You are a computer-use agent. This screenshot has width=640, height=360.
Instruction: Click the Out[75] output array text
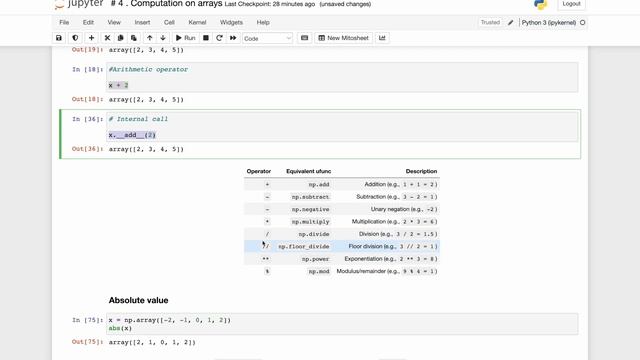click(x=152, y=342)
